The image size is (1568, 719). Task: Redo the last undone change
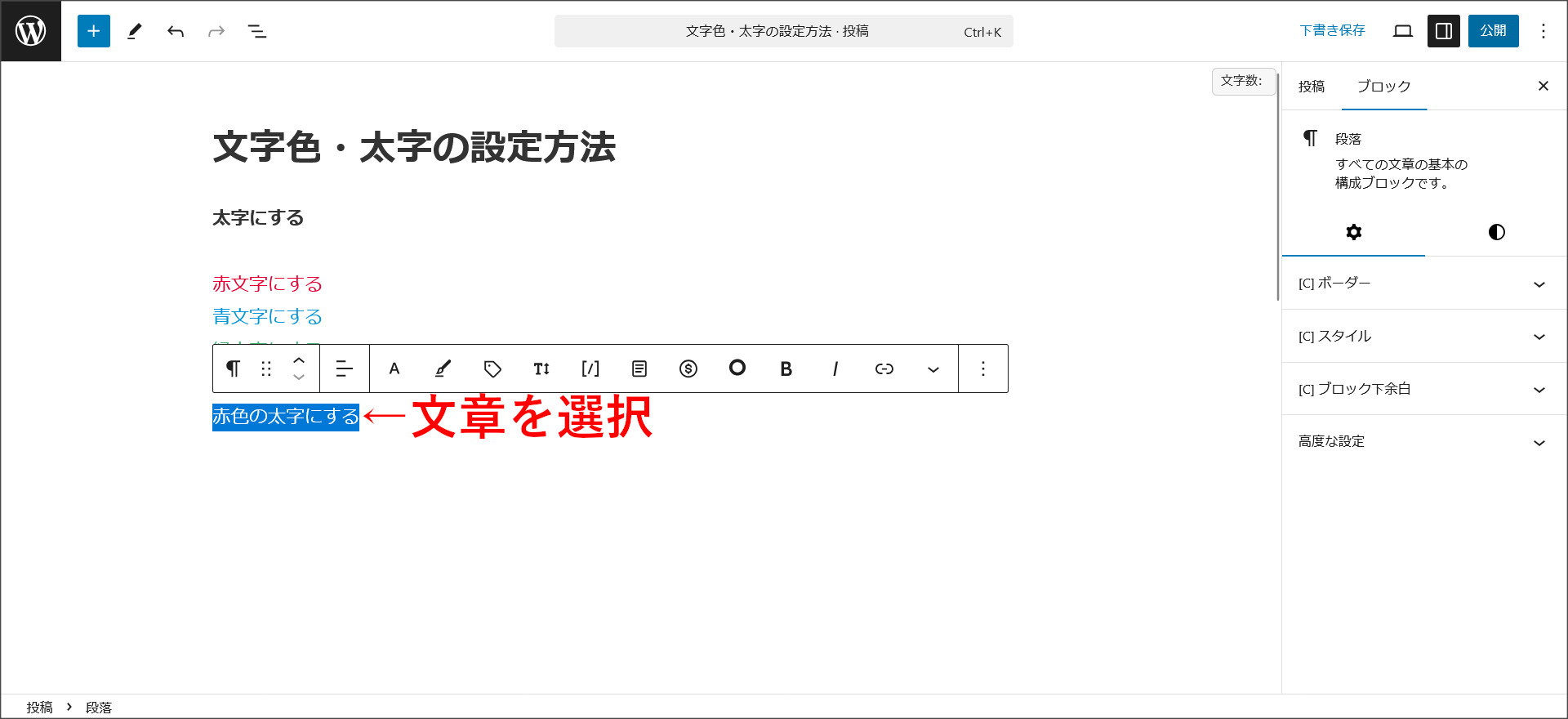click(x=216, y=31)
